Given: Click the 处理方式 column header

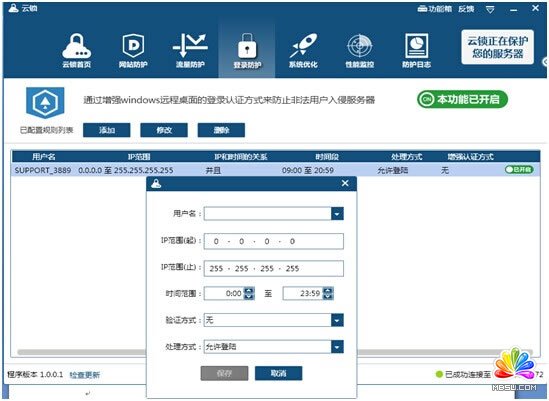Looking at the screenshot, I should coord(407,157).
